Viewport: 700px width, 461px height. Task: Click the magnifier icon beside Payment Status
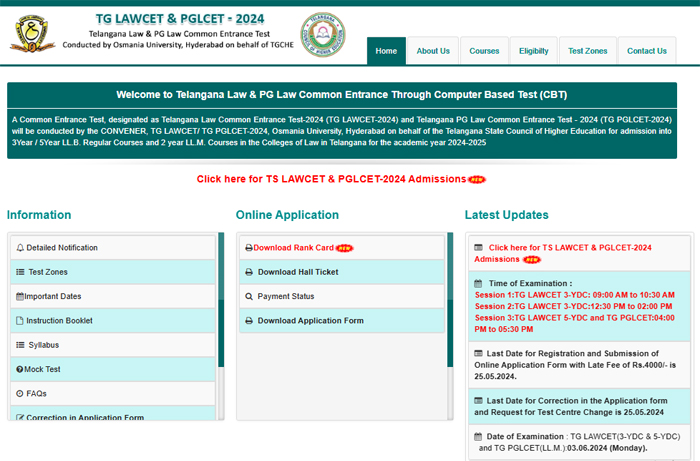click(x=249, y=296)
